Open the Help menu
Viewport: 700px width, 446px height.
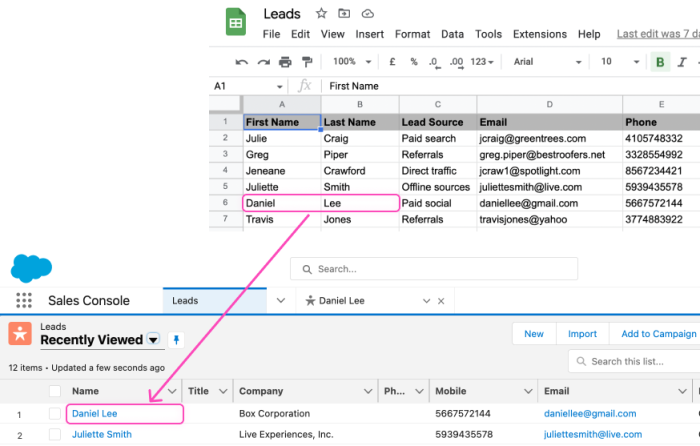(x=589, y=34)
